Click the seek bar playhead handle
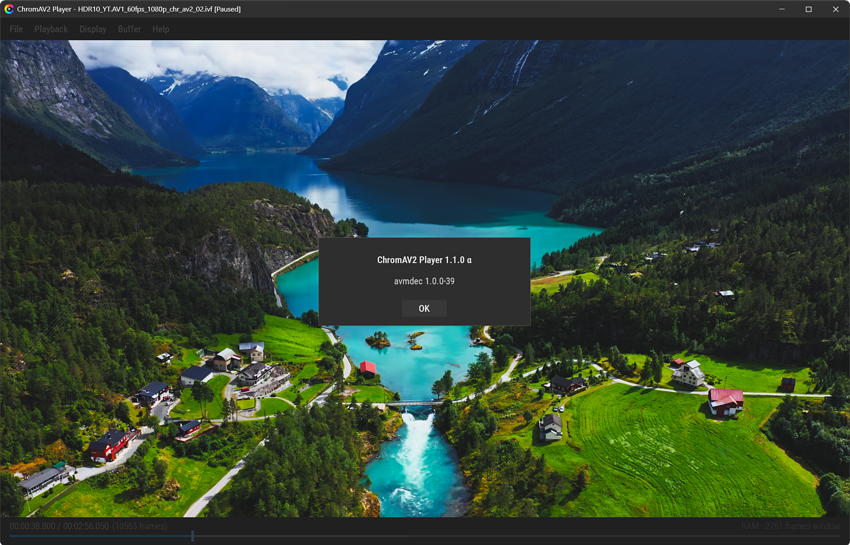Viewport: 850px width, 545px height. [192, 536]
